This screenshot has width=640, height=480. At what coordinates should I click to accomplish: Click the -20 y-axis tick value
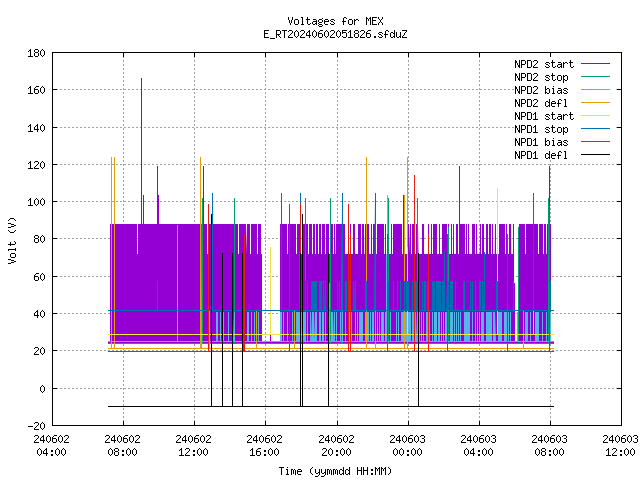(x=36, y=426)
